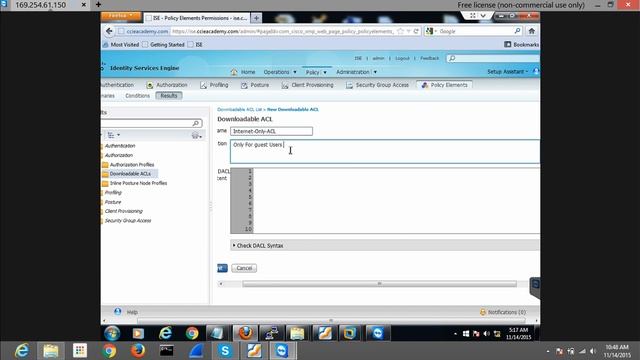Select the Results sub-tab
This screenshot has height=360, width=640.
click(x=169, y=96)
